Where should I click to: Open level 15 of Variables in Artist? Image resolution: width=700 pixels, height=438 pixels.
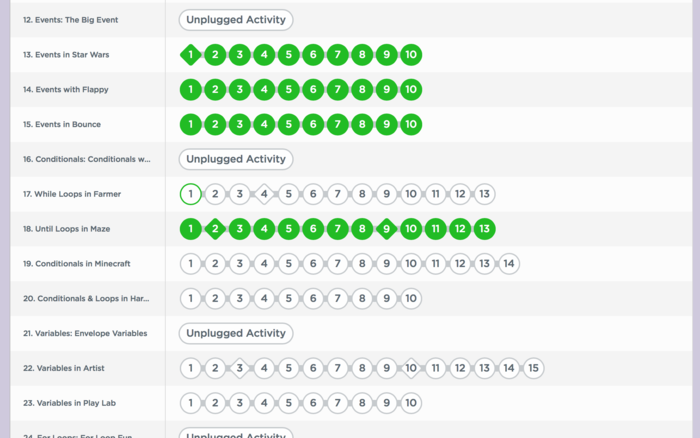tap(533, 368)
